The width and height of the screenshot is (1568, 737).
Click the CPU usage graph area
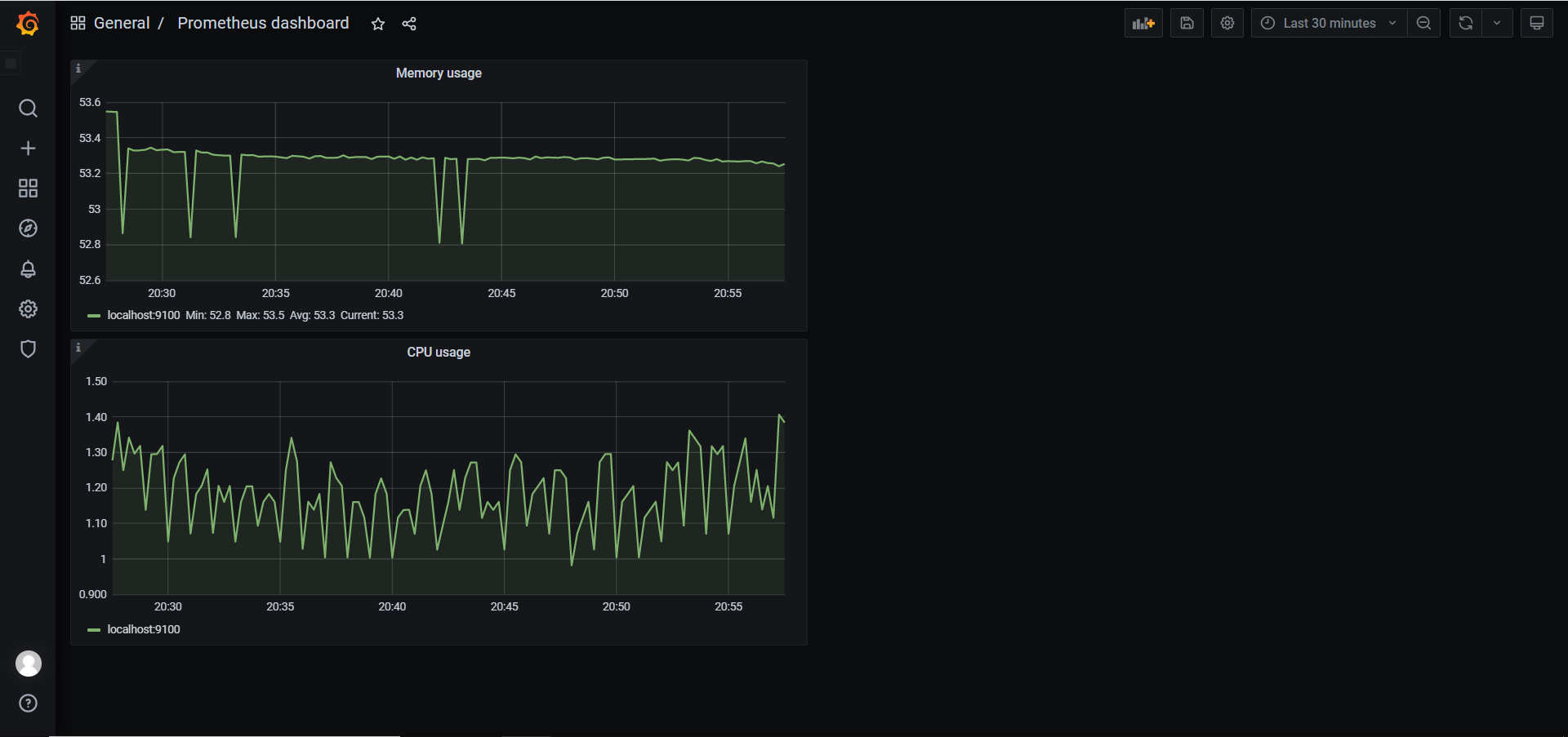[448, 487]
